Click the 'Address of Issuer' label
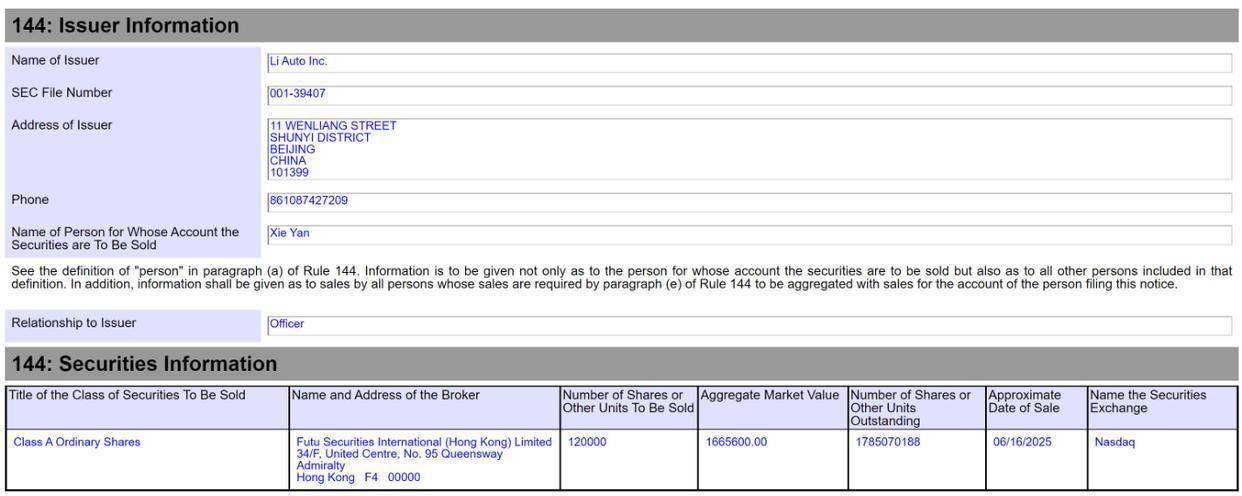 pyautogui.click(x=62, y=125)
